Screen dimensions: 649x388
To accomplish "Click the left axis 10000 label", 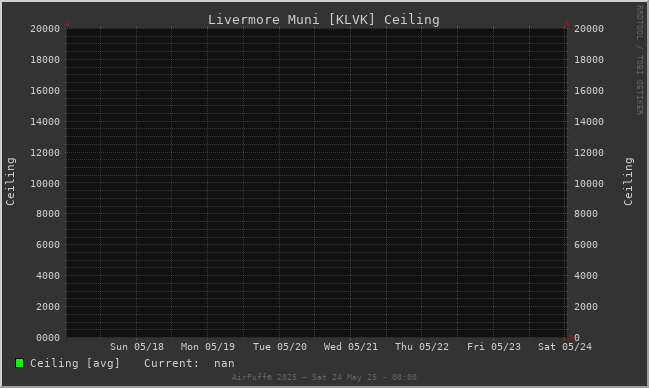I will [x=45, y=183].
